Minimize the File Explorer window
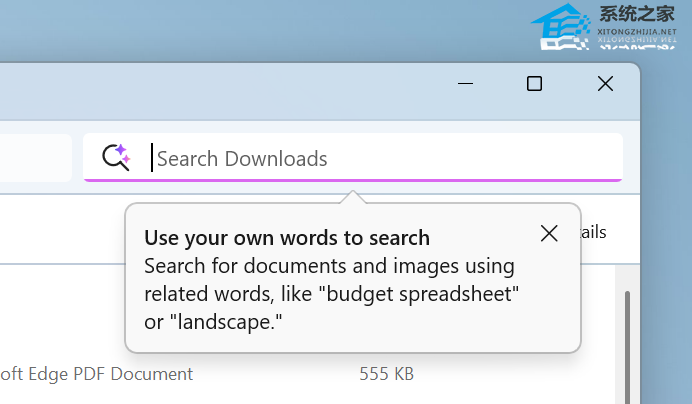 465,84
